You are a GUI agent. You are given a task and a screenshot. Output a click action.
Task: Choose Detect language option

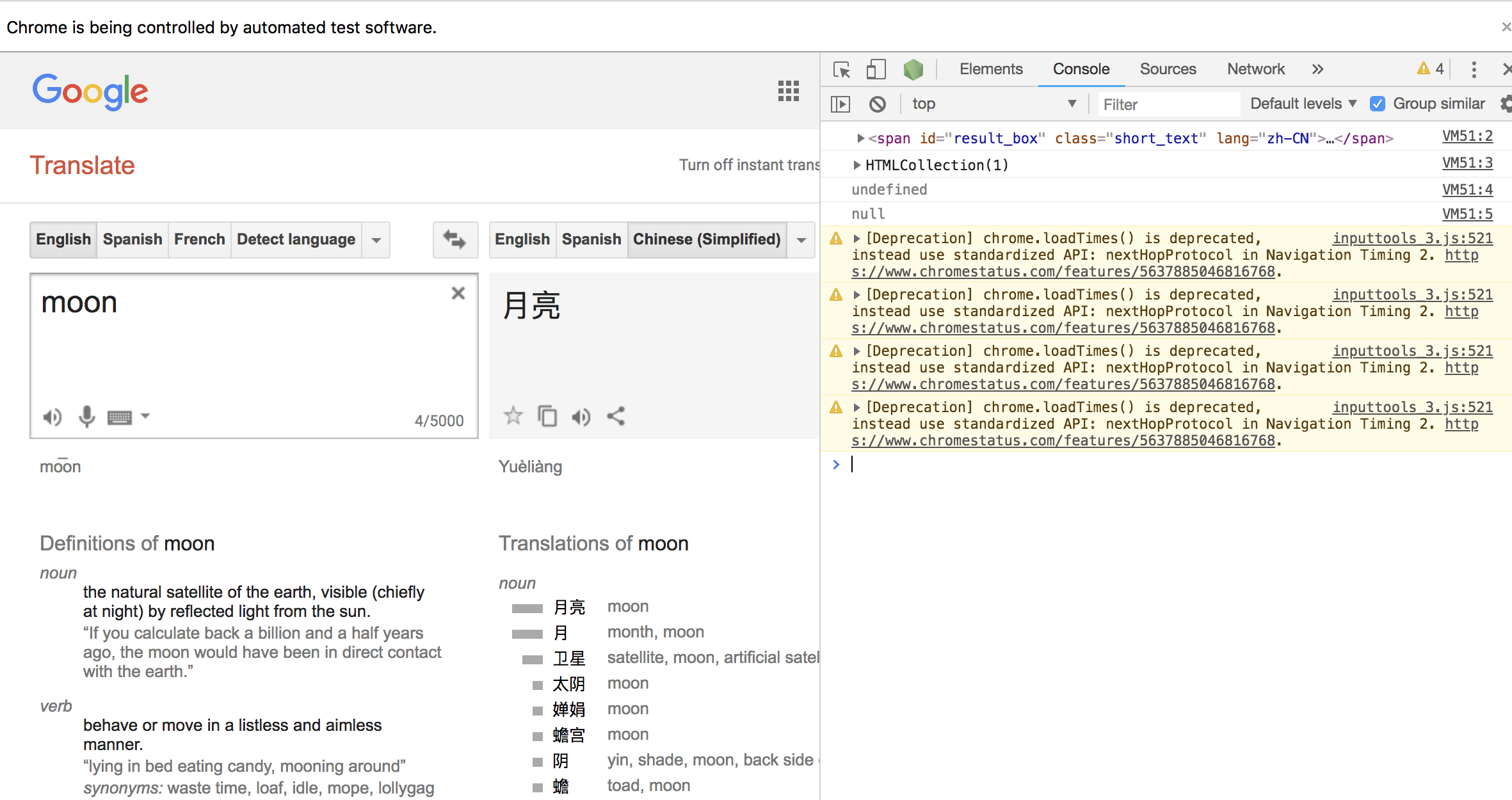point(296,239)
